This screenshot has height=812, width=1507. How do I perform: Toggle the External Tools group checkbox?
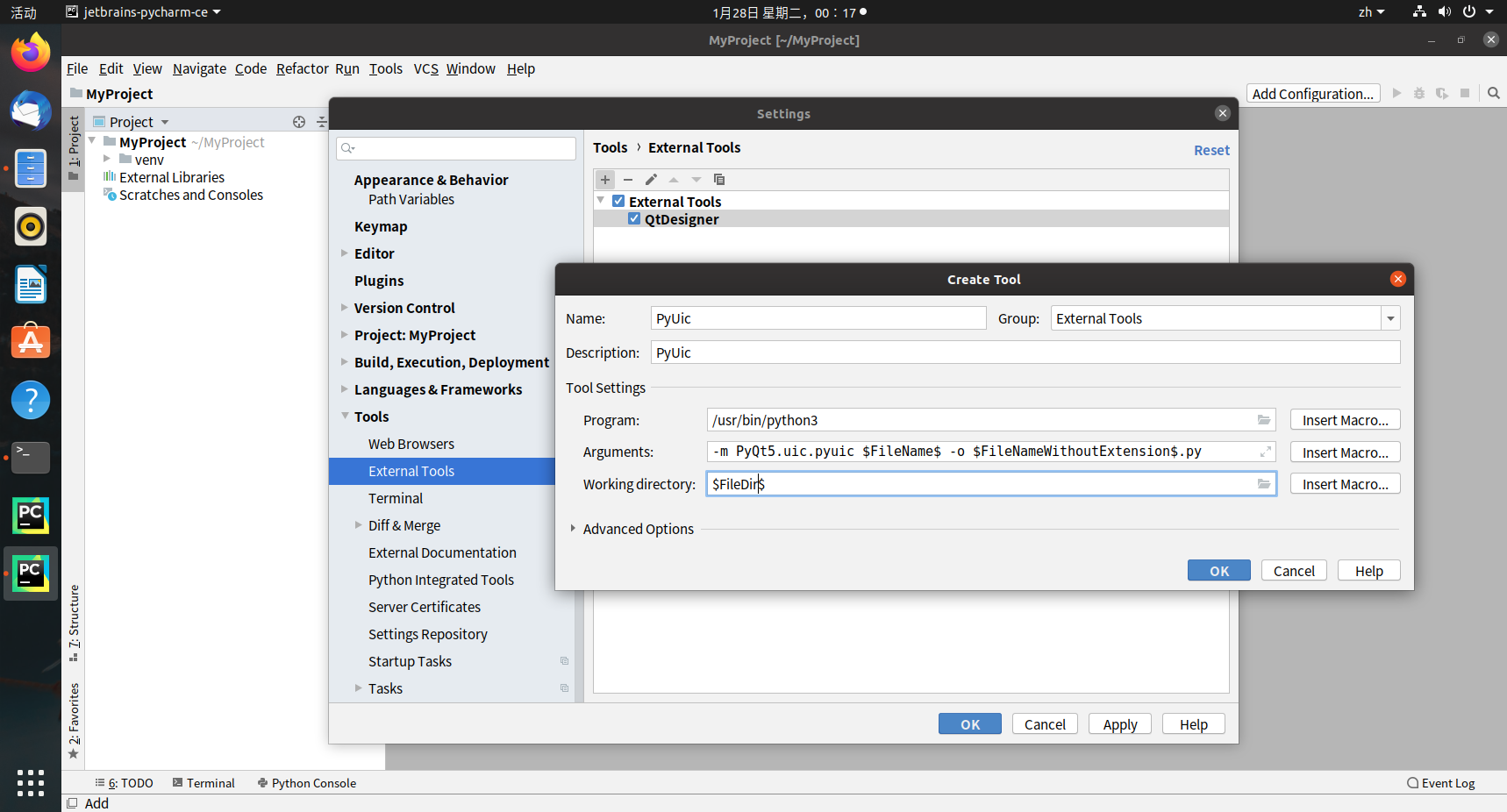coord(618,201)
